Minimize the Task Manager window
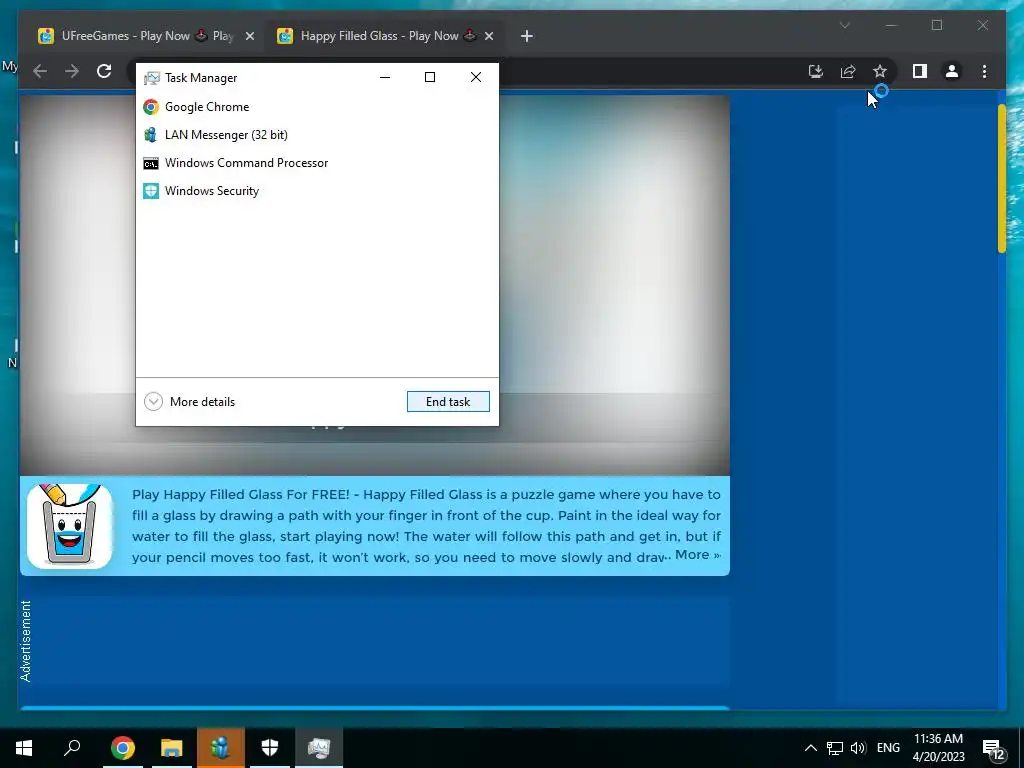Screen dimensions: 1024x768 click(x=385, y=77)
